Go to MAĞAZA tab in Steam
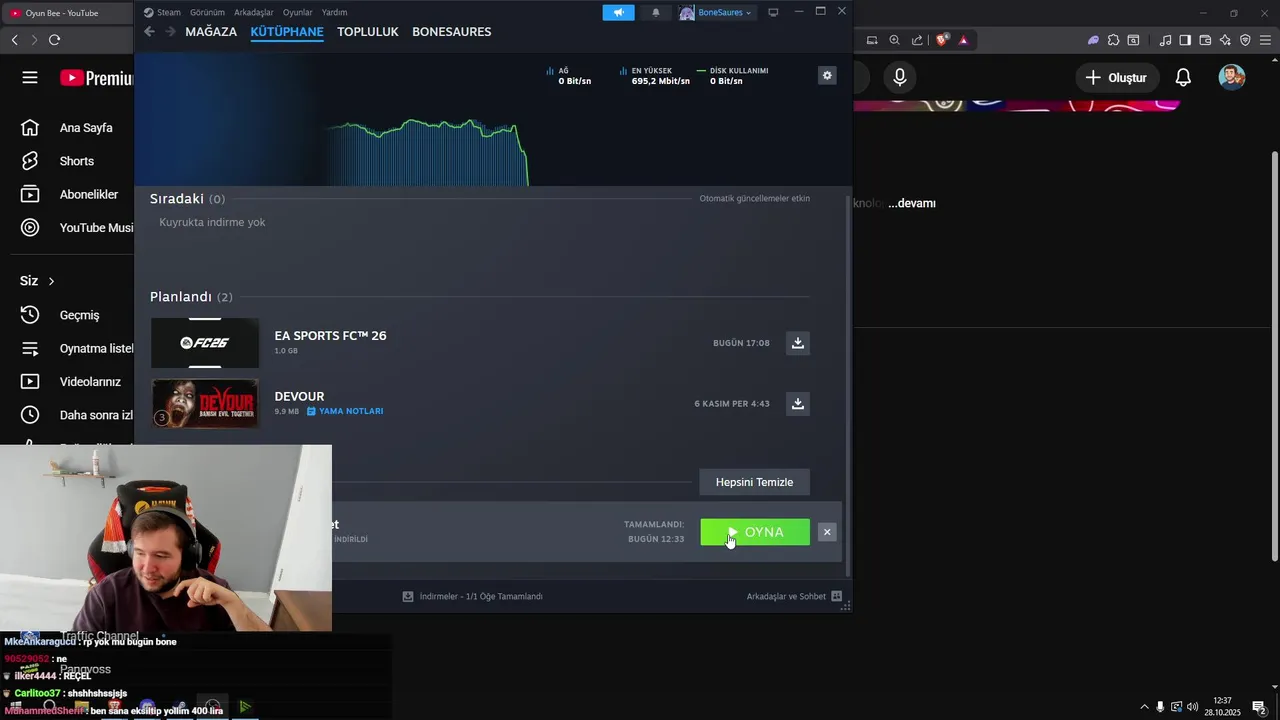 tap(211, 32)
